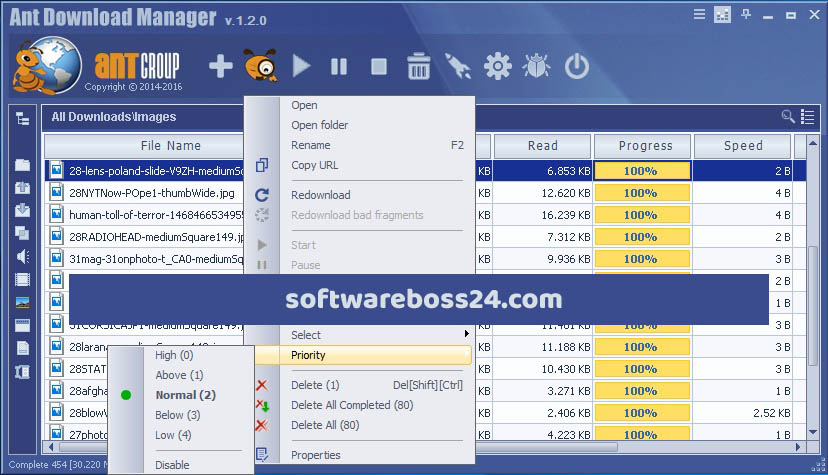828x475 pixels.
Task: Open settings with the gear icon
Action: (x=497, y=66)
